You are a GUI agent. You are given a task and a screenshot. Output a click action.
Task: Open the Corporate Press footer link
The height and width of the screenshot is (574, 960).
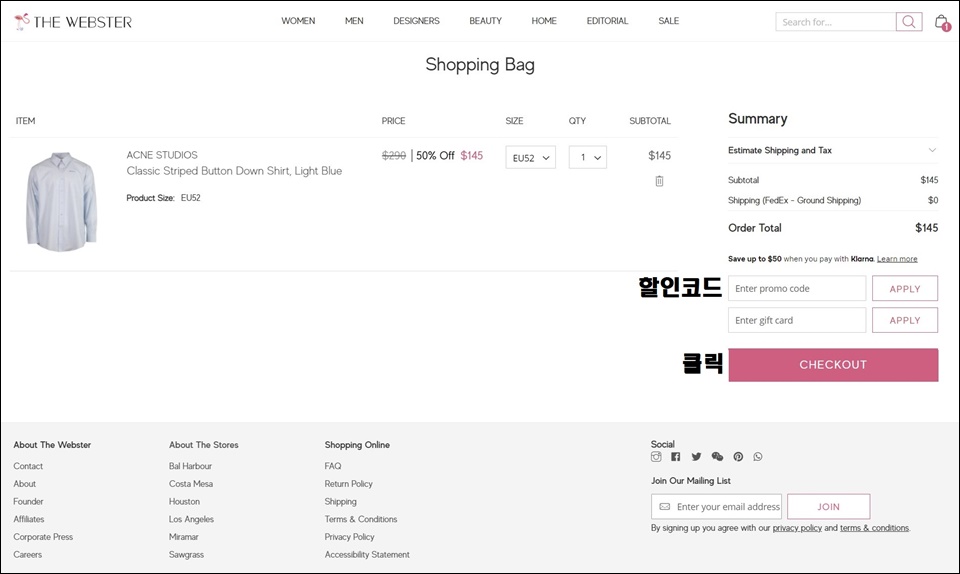[43, 537]
